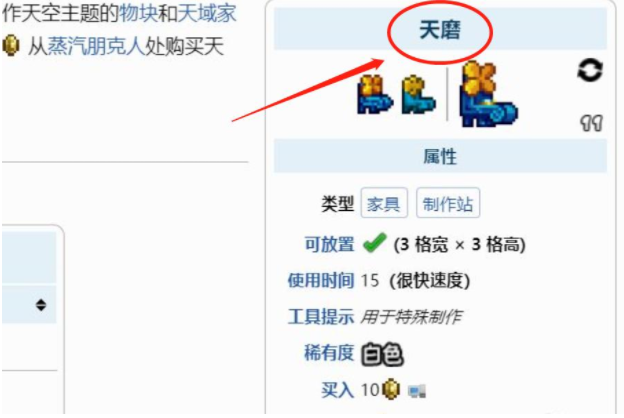Click the 可放置 property link
The height and width of the screenshot is (418, 624).
[329, 244]
